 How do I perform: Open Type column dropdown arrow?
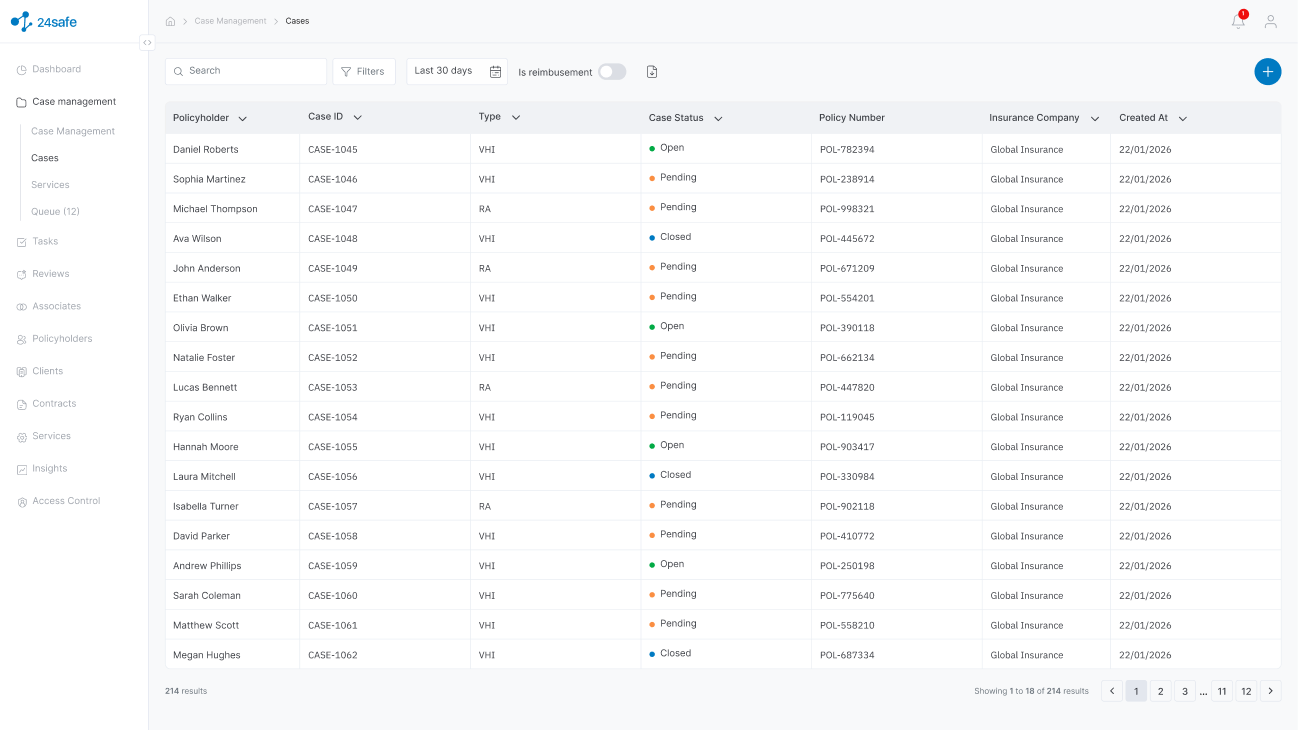[x=516, y=117]
